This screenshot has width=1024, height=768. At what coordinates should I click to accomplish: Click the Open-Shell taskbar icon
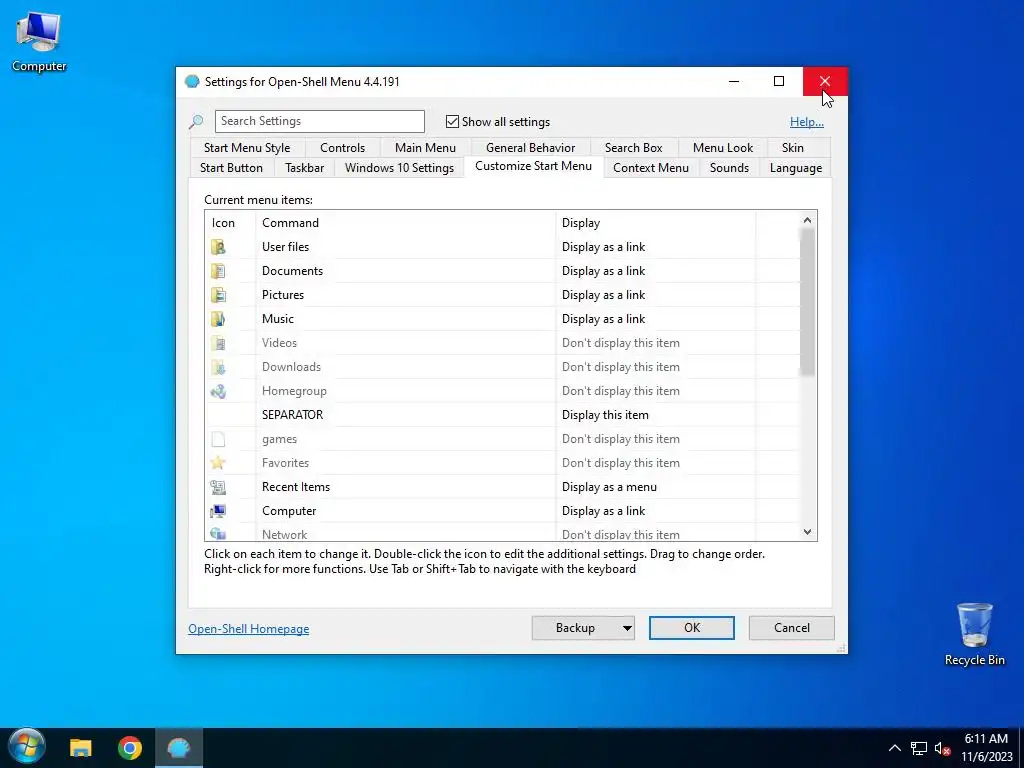(x=178, y=748)
